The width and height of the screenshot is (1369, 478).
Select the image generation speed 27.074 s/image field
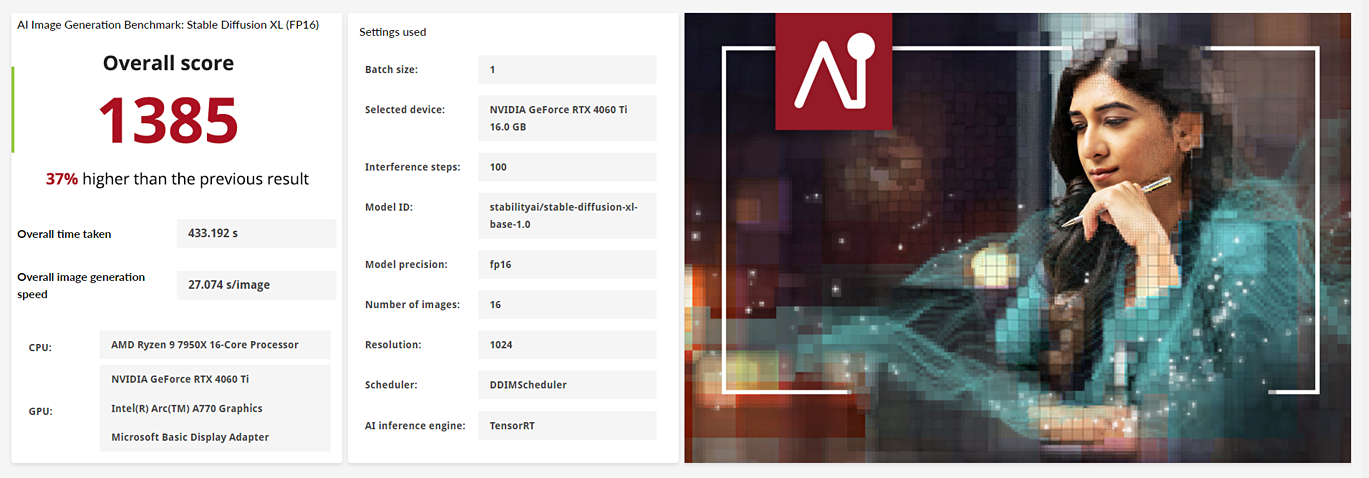(256, 285)
